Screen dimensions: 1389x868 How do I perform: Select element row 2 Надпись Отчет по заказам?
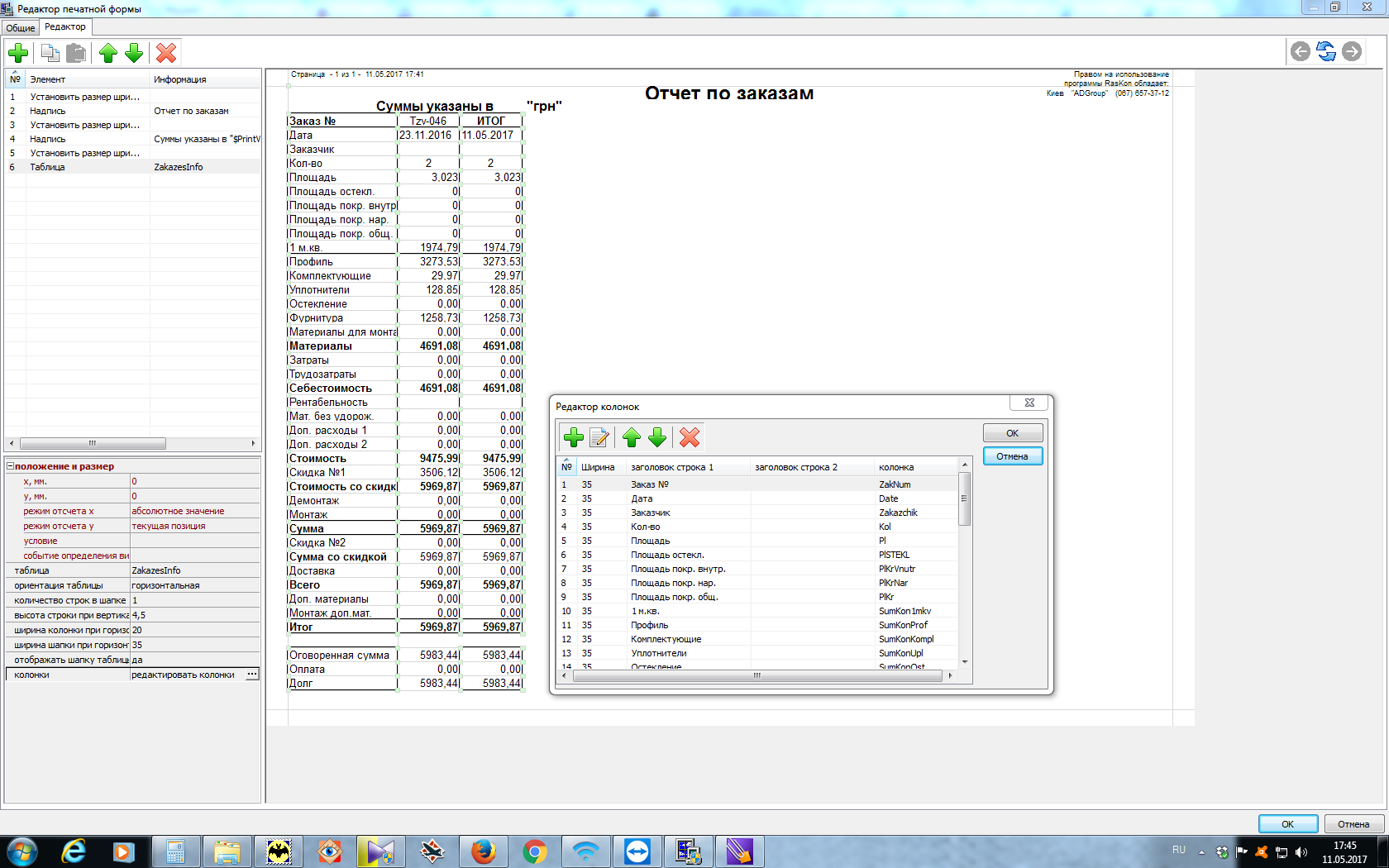coord(132,111)
